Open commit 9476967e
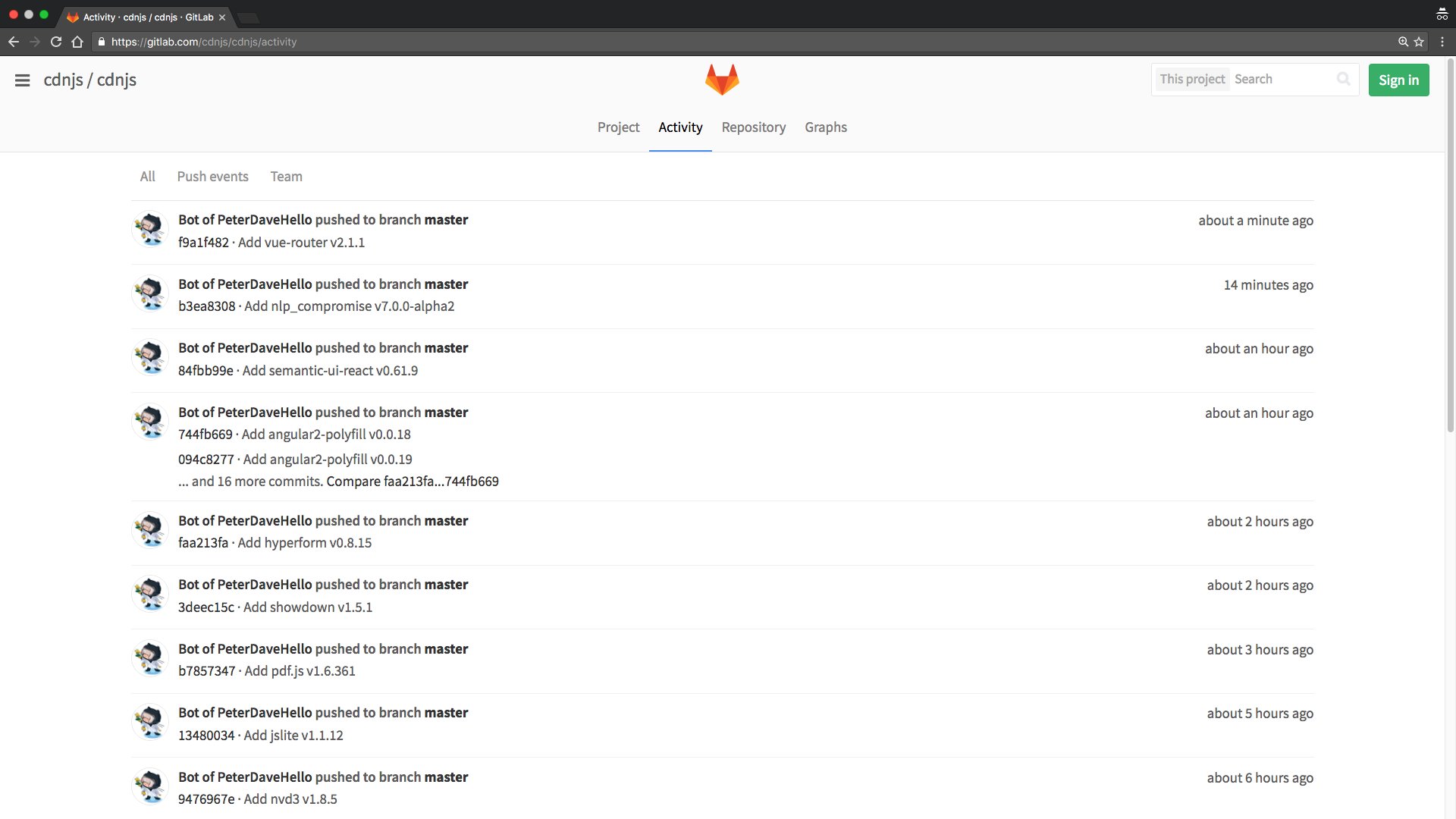The height and width of the screenshot is (819, 1456). pyautogui.click(x=206, y=799)
